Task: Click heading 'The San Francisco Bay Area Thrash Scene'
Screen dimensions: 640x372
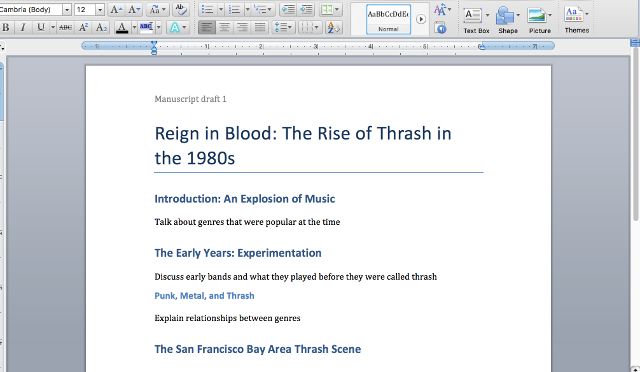Action: point(258,349)
